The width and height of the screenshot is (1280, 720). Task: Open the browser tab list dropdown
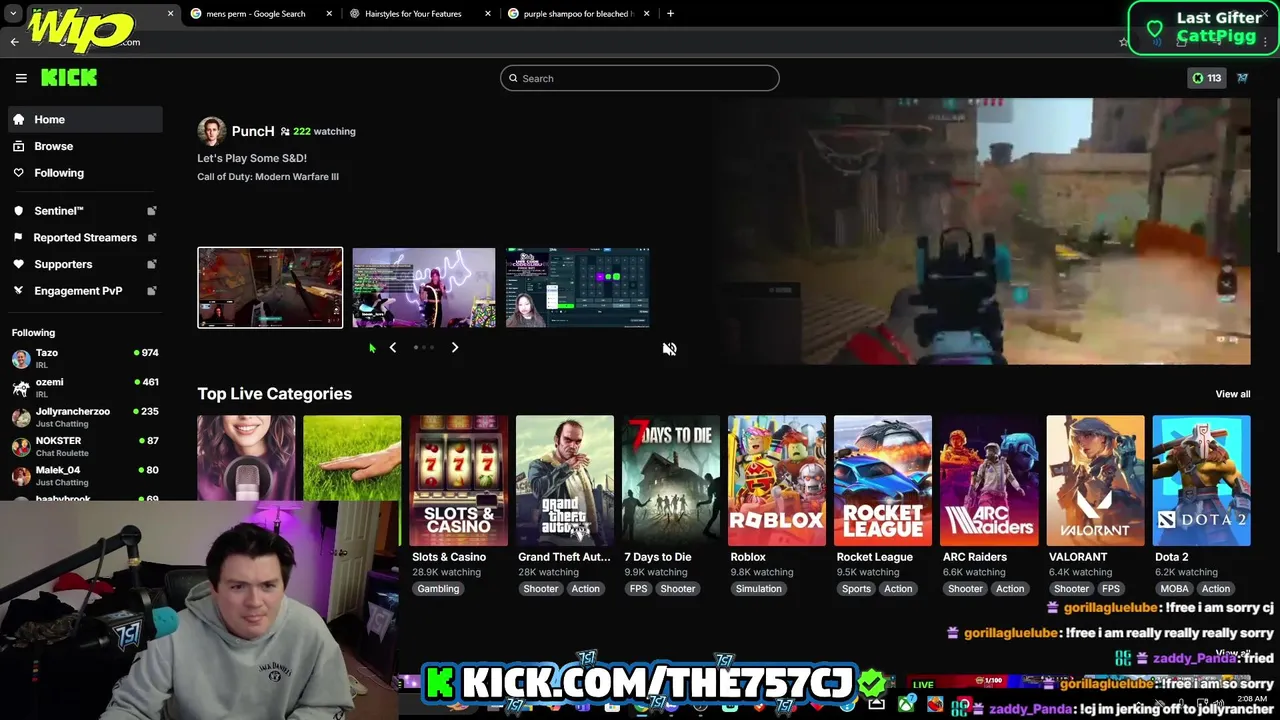pyautogui.click(x=13, y=14)
